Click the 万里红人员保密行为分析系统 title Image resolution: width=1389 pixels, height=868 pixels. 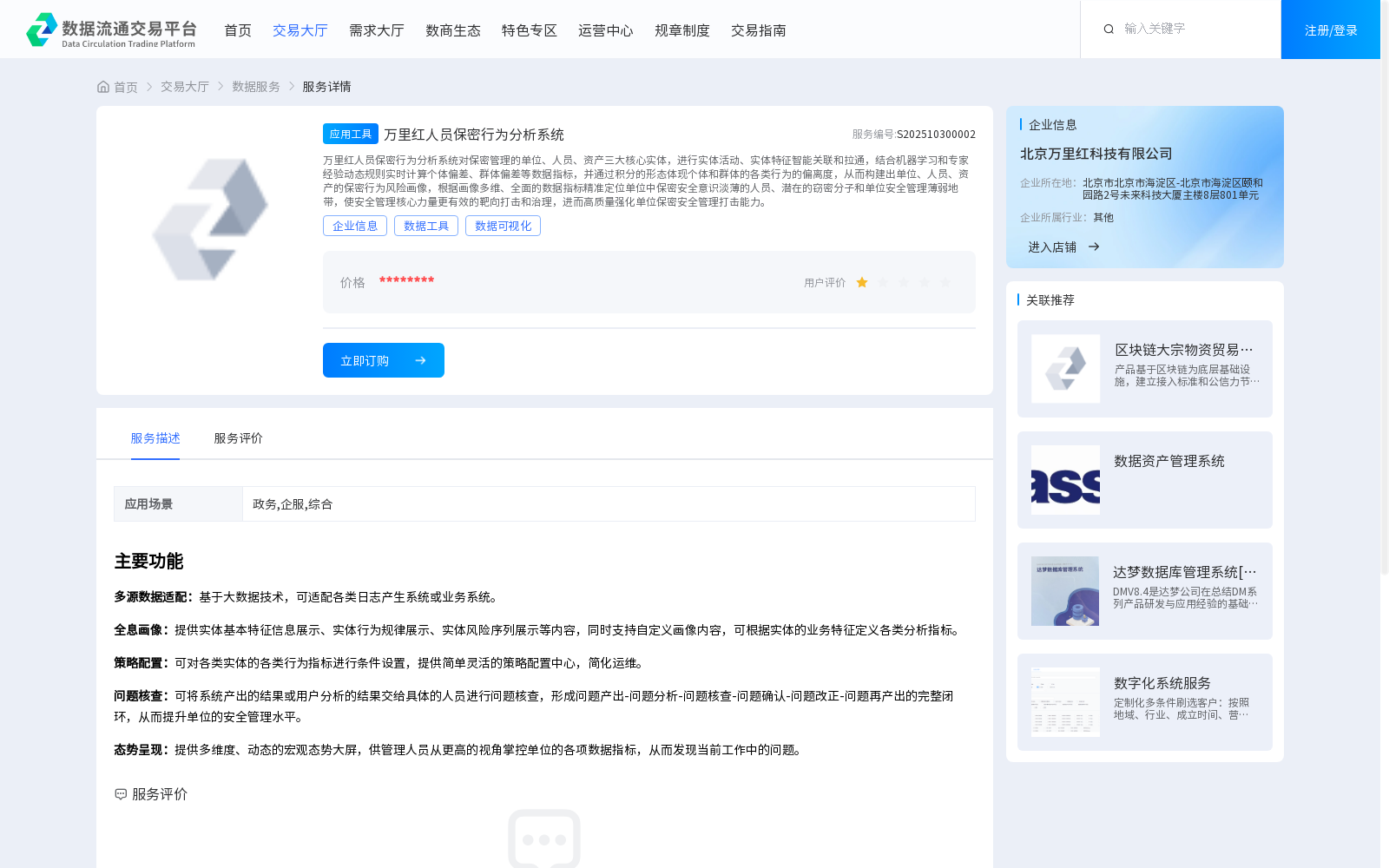[x=474, y=135]
